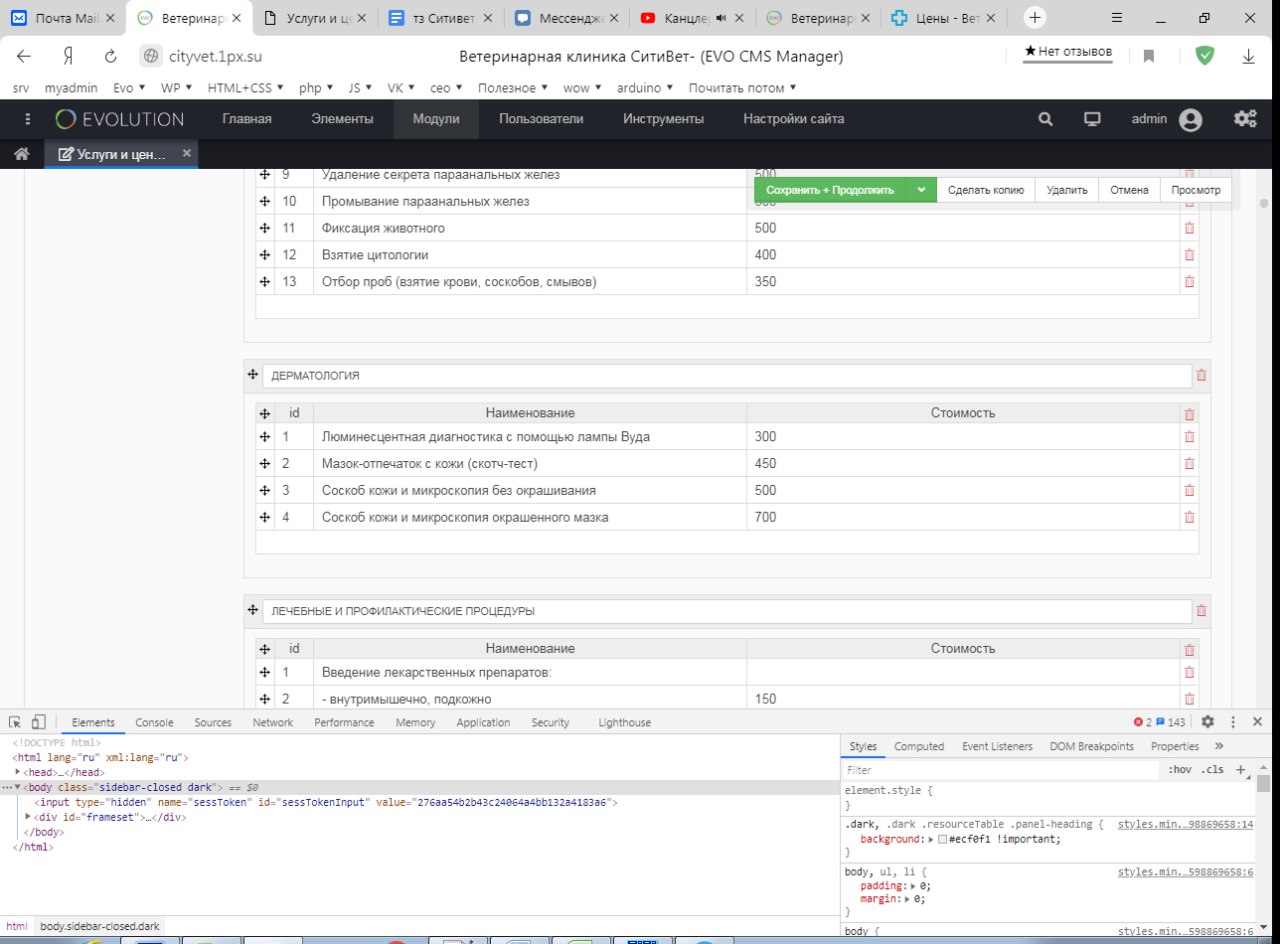Click Удалить button
The image size is (1280, 944).
pos(1067,190)
